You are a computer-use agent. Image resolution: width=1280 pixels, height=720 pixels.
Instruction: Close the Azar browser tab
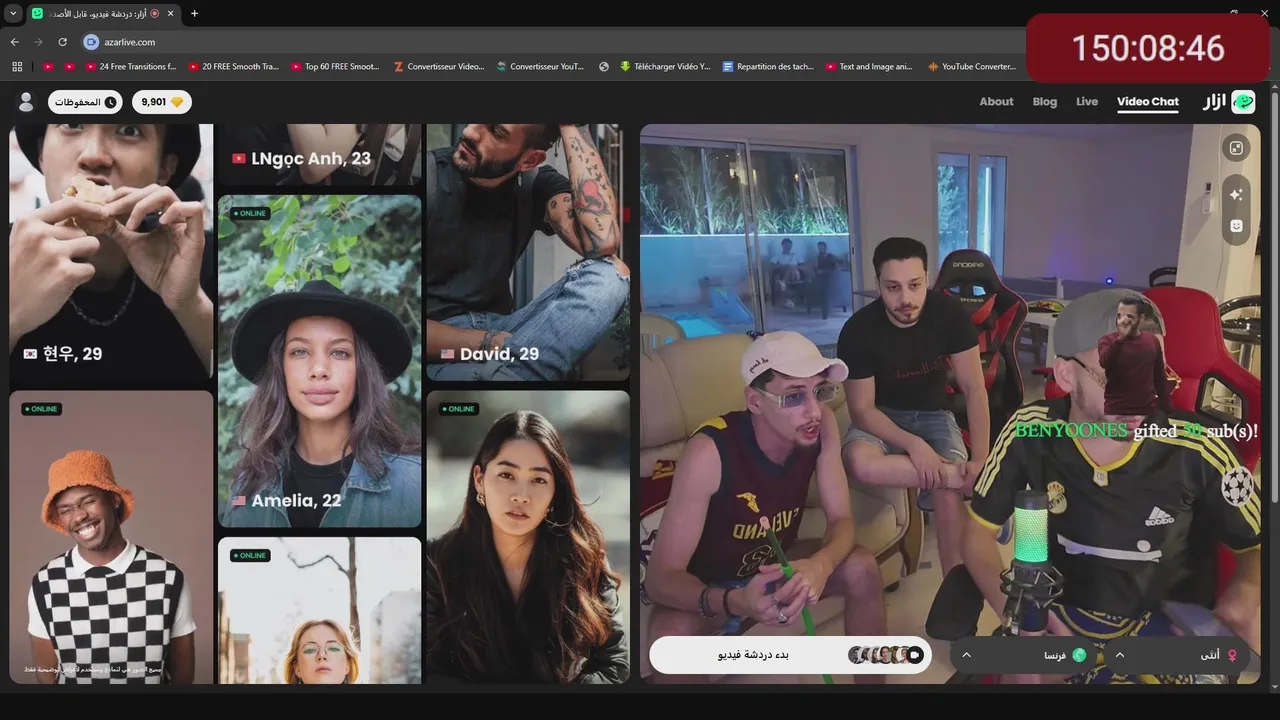pyautogui.click(x=169, y=14)
